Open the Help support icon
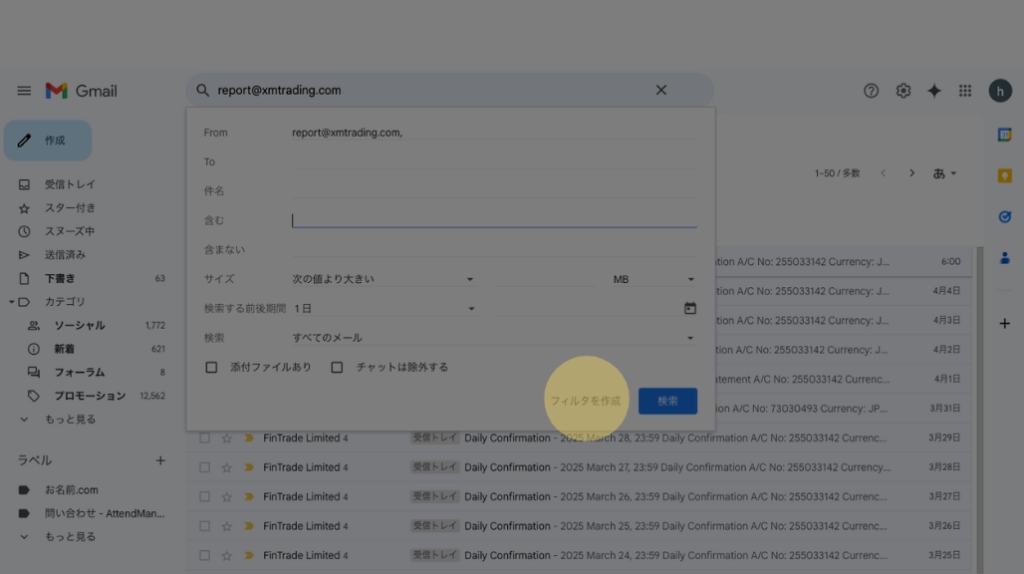Viewport: 1024px width, 574px height. pyautogui.click(x=871, y=91)
